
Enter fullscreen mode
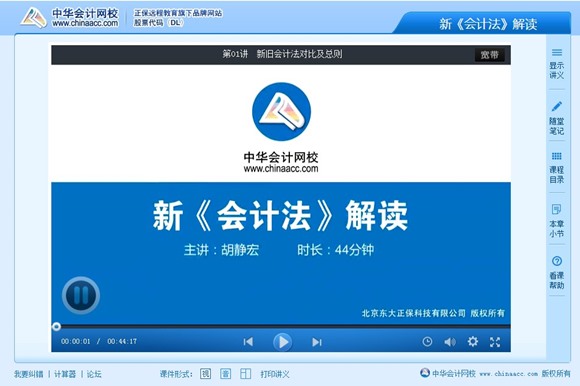(x=495, y=342)
